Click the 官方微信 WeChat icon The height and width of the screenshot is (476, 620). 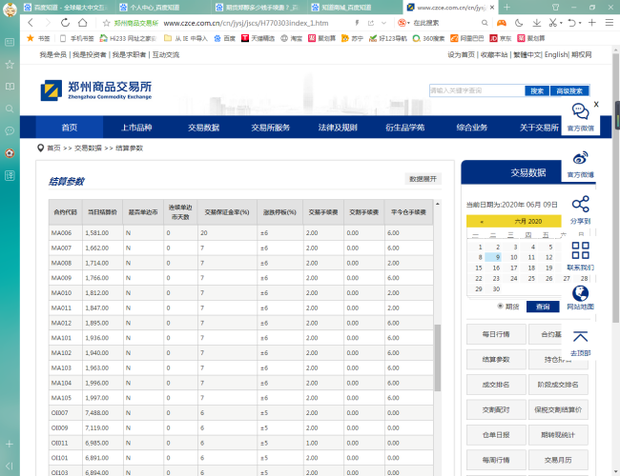pyautogui.click(x=580, y=111)
